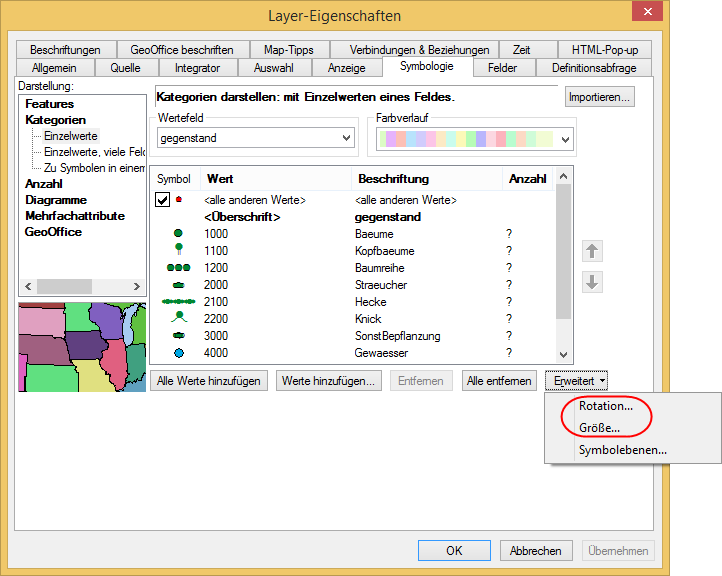722x576 pixels.
Task: Open the Map-Tipps tab
Action: [289, 50]
